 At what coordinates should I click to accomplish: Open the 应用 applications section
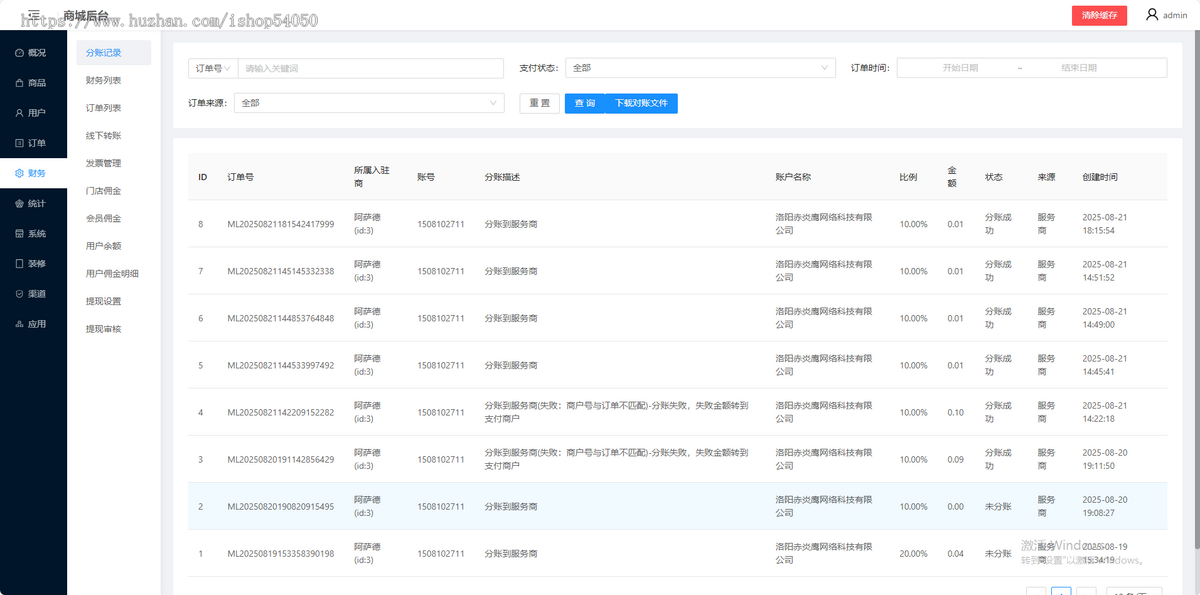point(33,323)
